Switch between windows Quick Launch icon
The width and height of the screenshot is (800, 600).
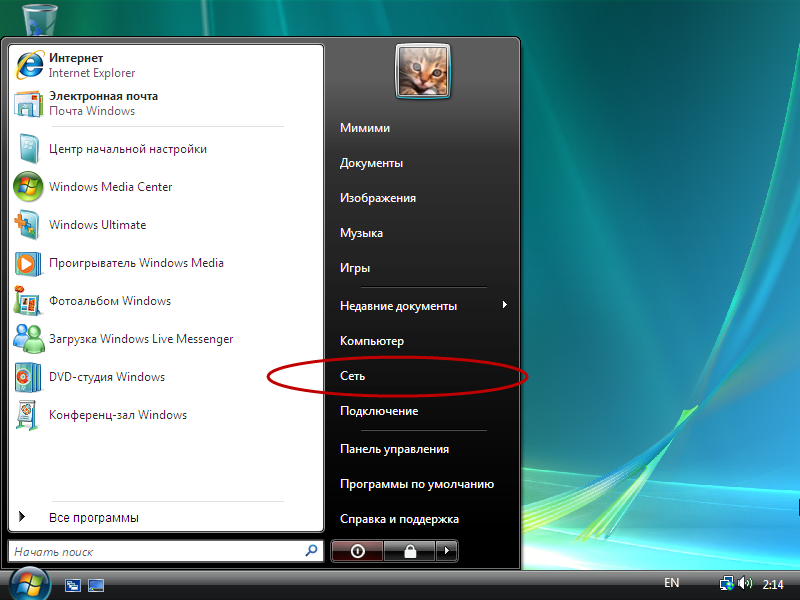pos(72,585)
